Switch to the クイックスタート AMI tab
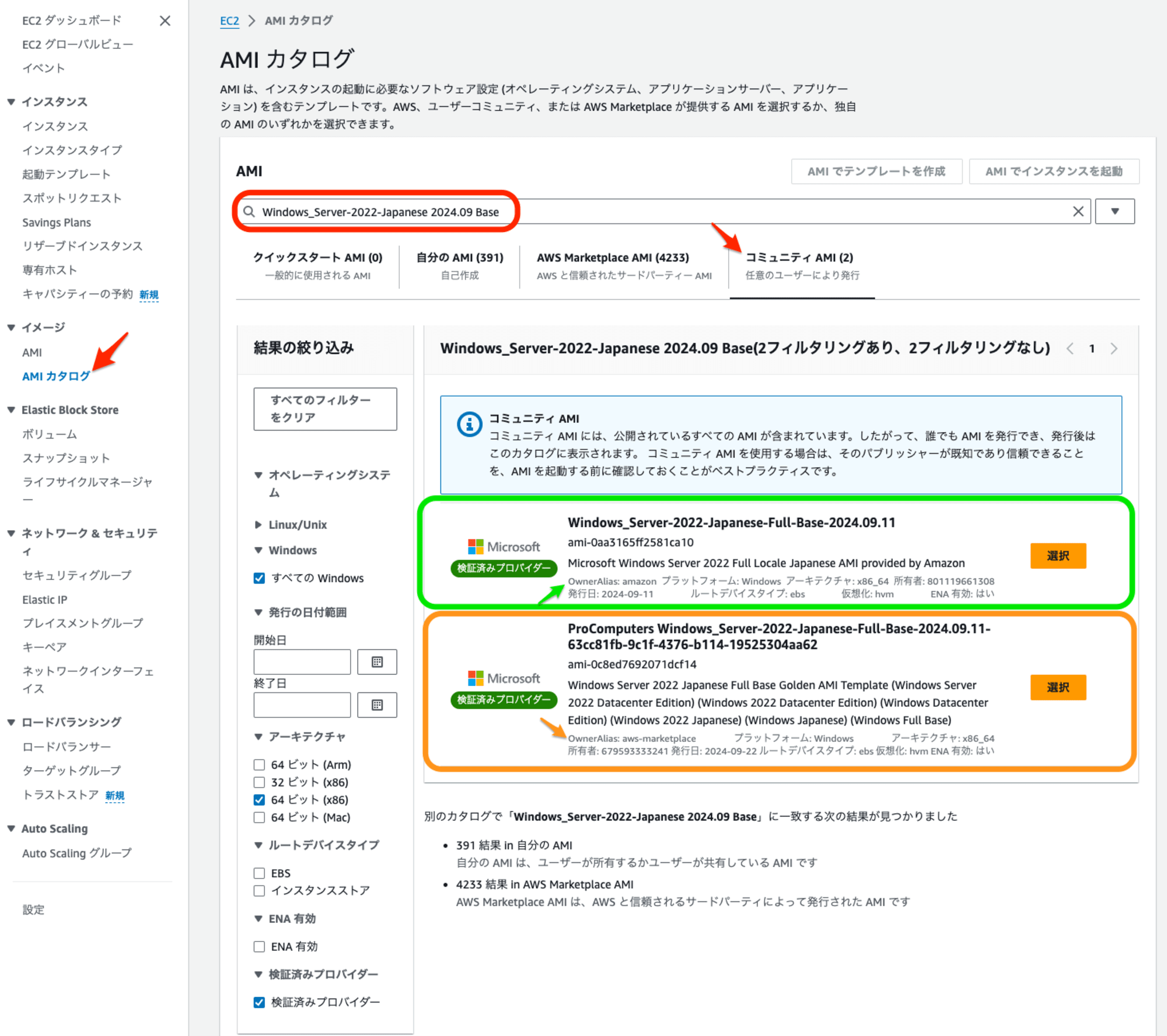1167x1036 pixels. 317,266
